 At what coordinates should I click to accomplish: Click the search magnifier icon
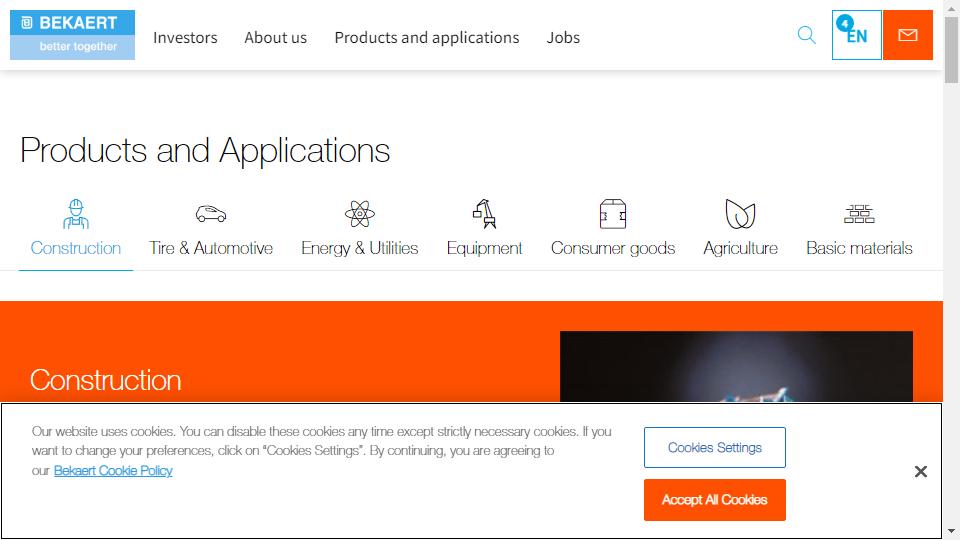806,35
